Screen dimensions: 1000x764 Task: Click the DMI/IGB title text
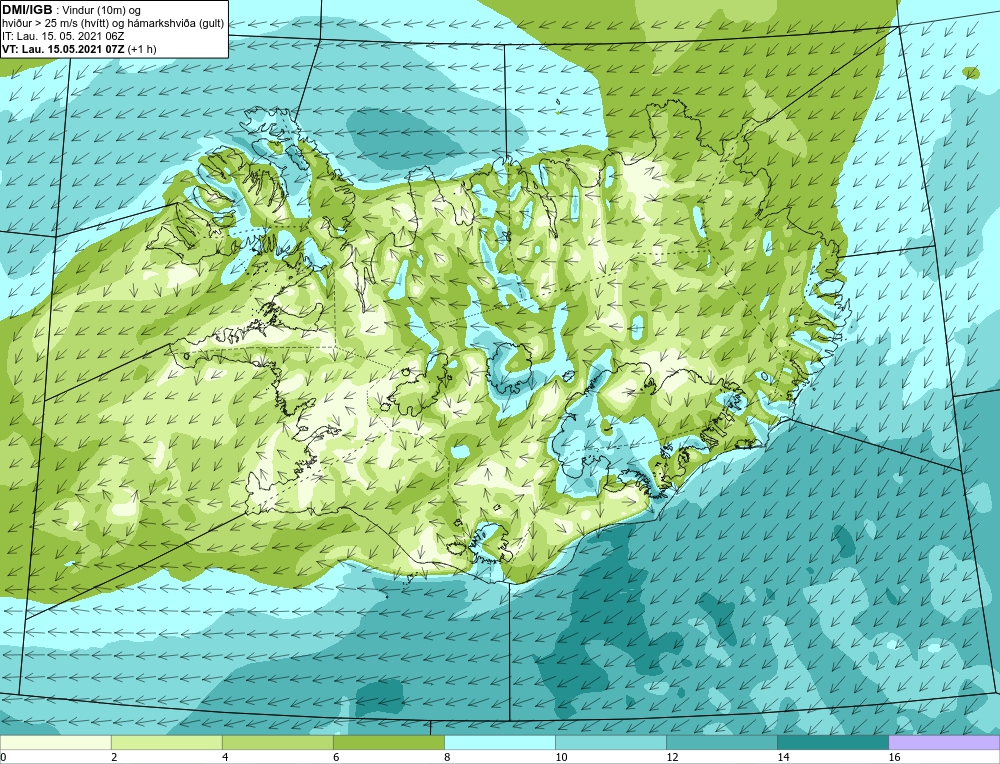point(27,10)
